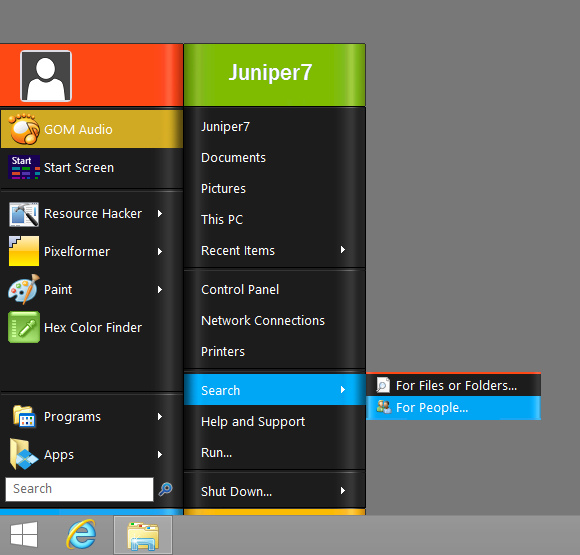Click the Windows Start button

point(24,535)
